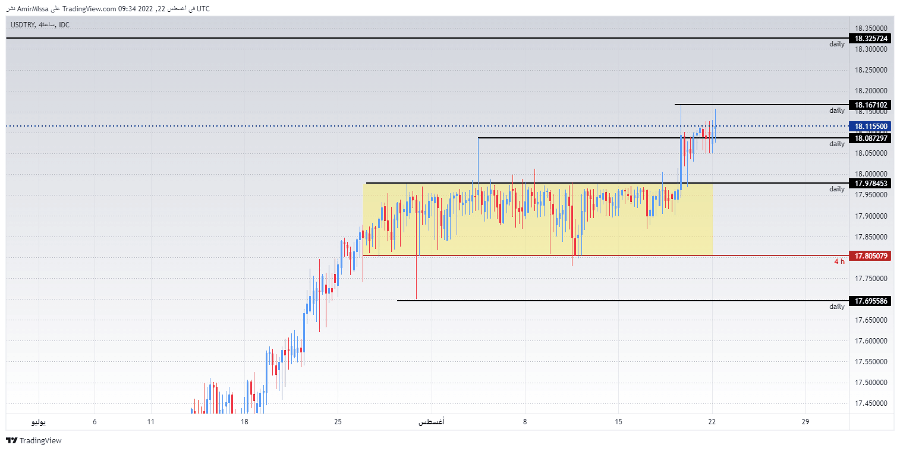900x451 pixels.
Task: Click the blue current price label 18.115500
Action: pos(871,126)
